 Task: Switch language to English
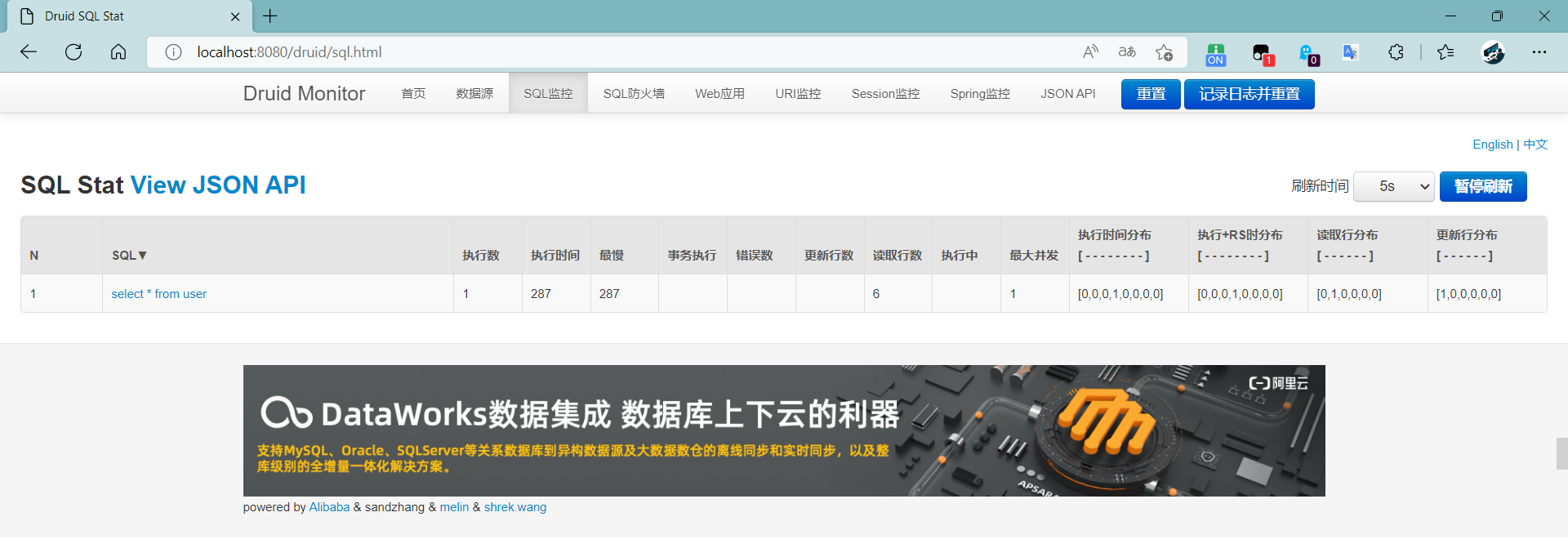pyautogui.click(x=1493, y=145)
